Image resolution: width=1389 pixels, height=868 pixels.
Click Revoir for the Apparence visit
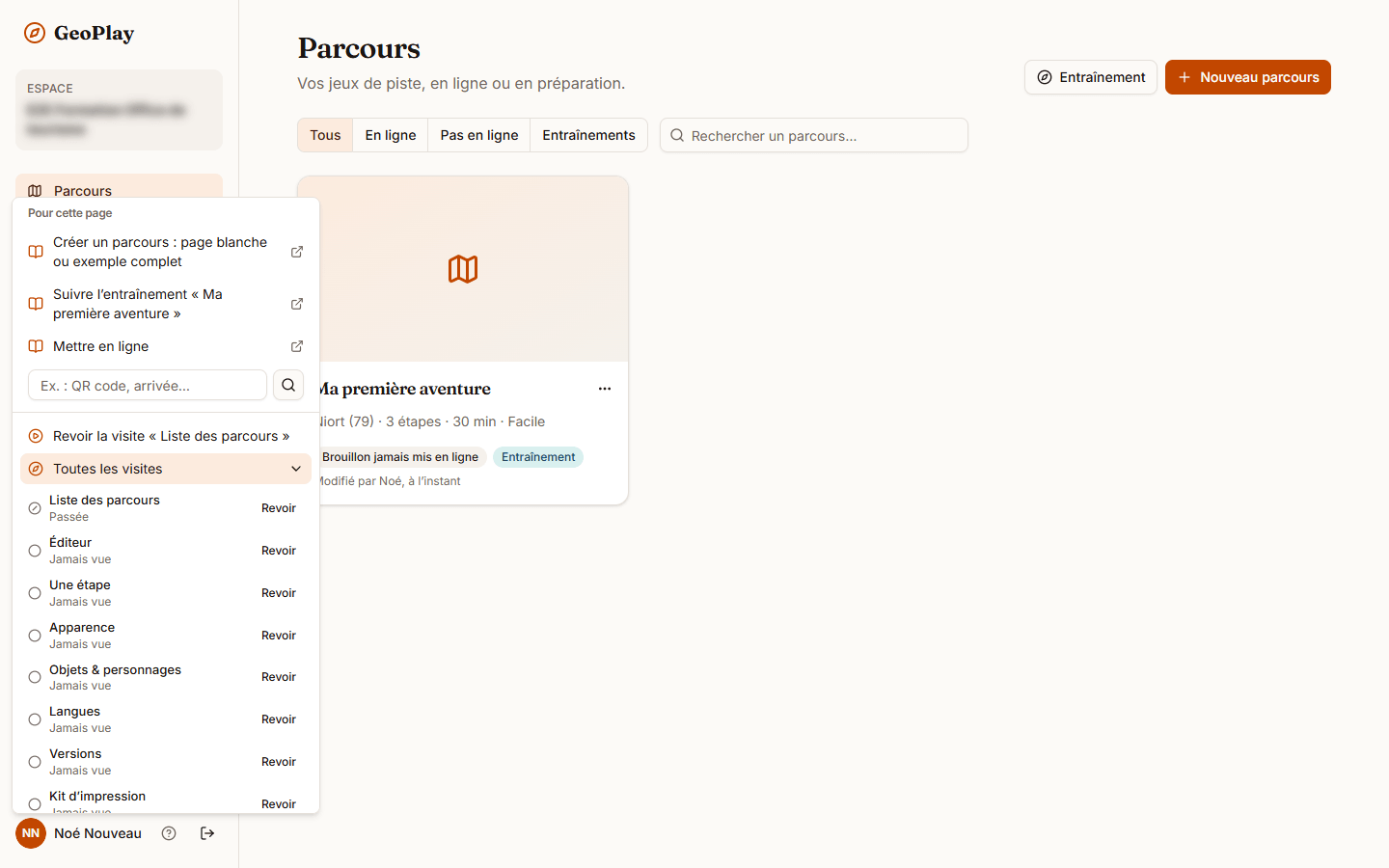(x=279, y=636)
